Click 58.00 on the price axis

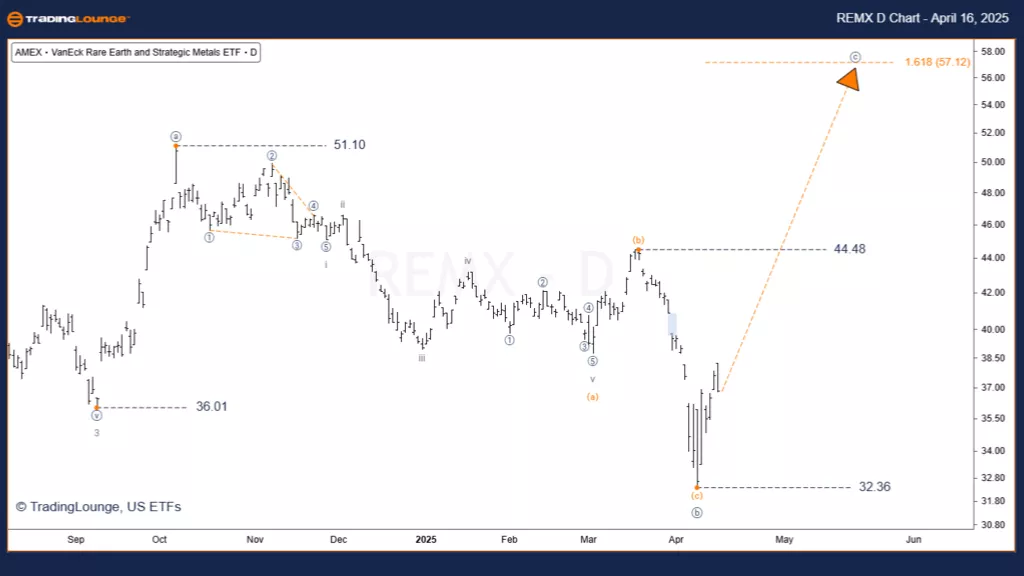coord(993,51)
